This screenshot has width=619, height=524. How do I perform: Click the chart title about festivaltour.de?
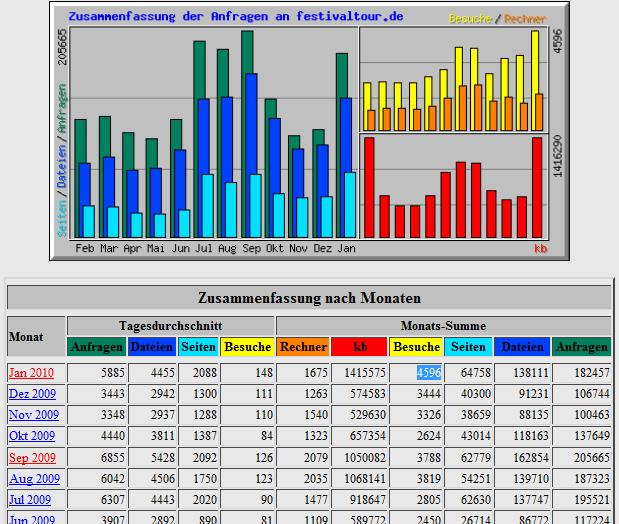(236, 17)
